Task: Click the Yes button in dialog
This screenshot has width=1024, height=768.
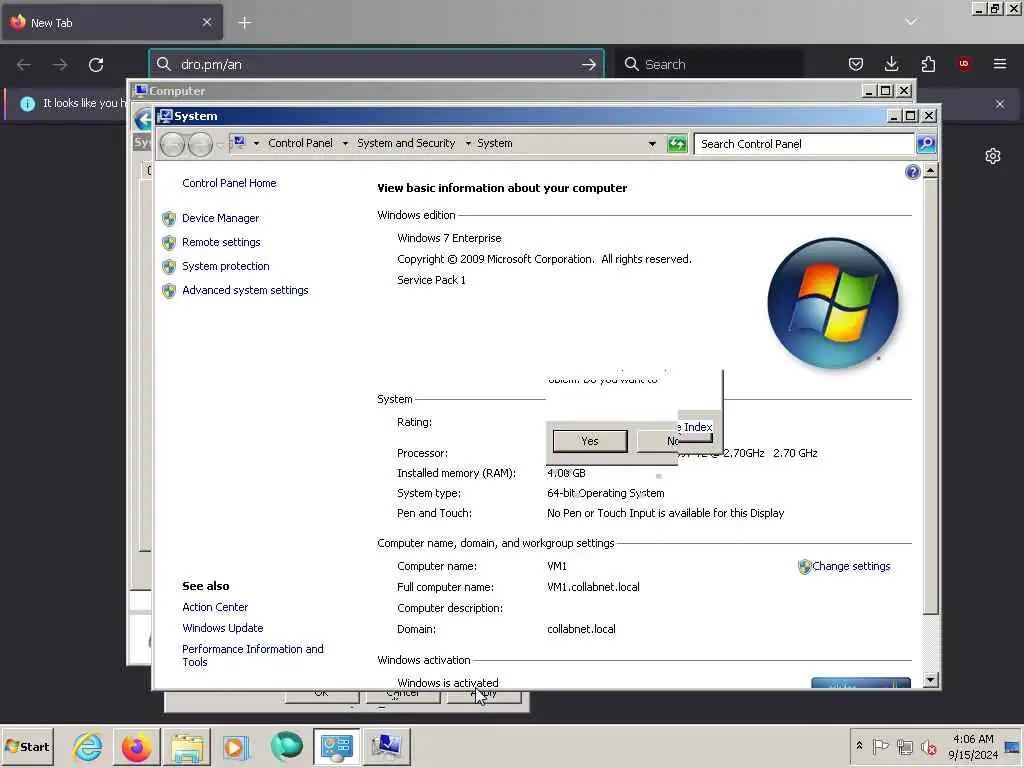Action: tap(590, 441)
